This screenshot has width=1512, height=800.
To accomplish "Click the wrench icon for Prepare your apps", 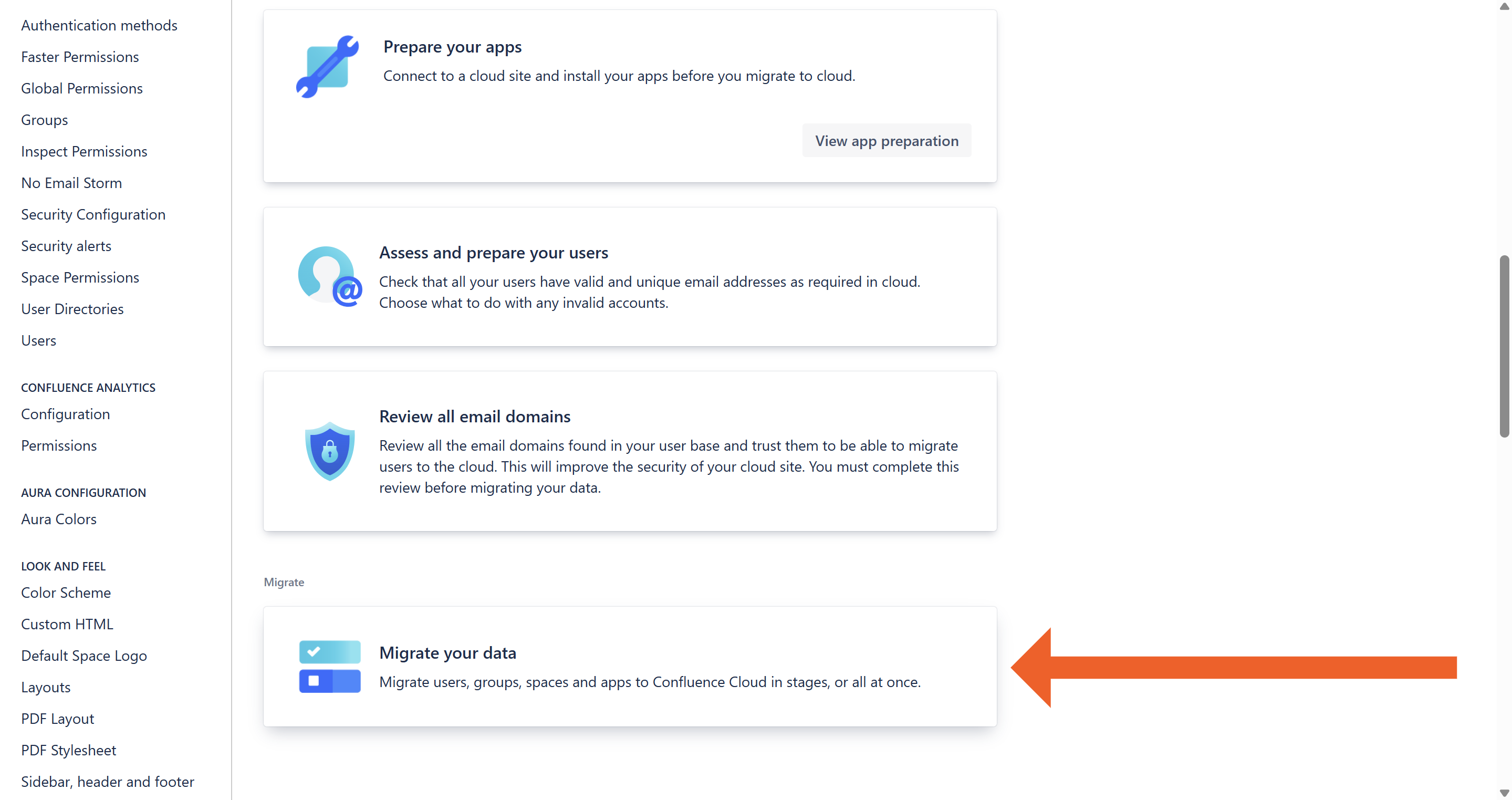I will tap(328, 66).
